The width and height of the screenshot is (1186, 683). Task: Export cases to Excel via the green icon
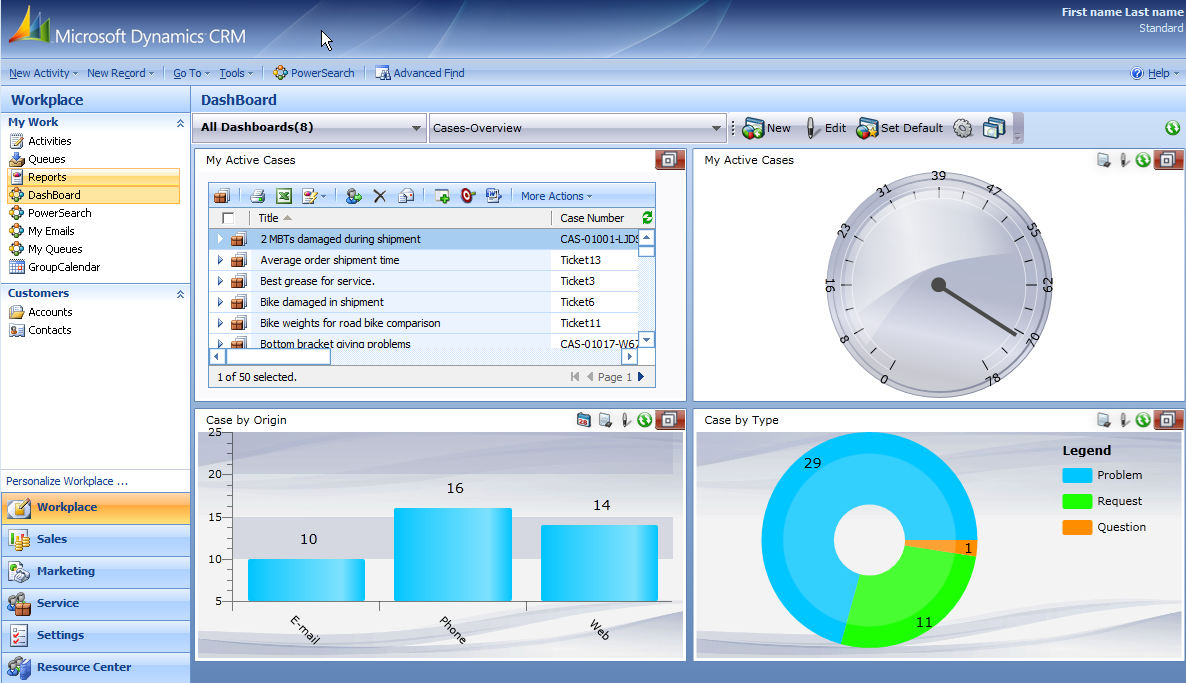click(x=283, y=196)
